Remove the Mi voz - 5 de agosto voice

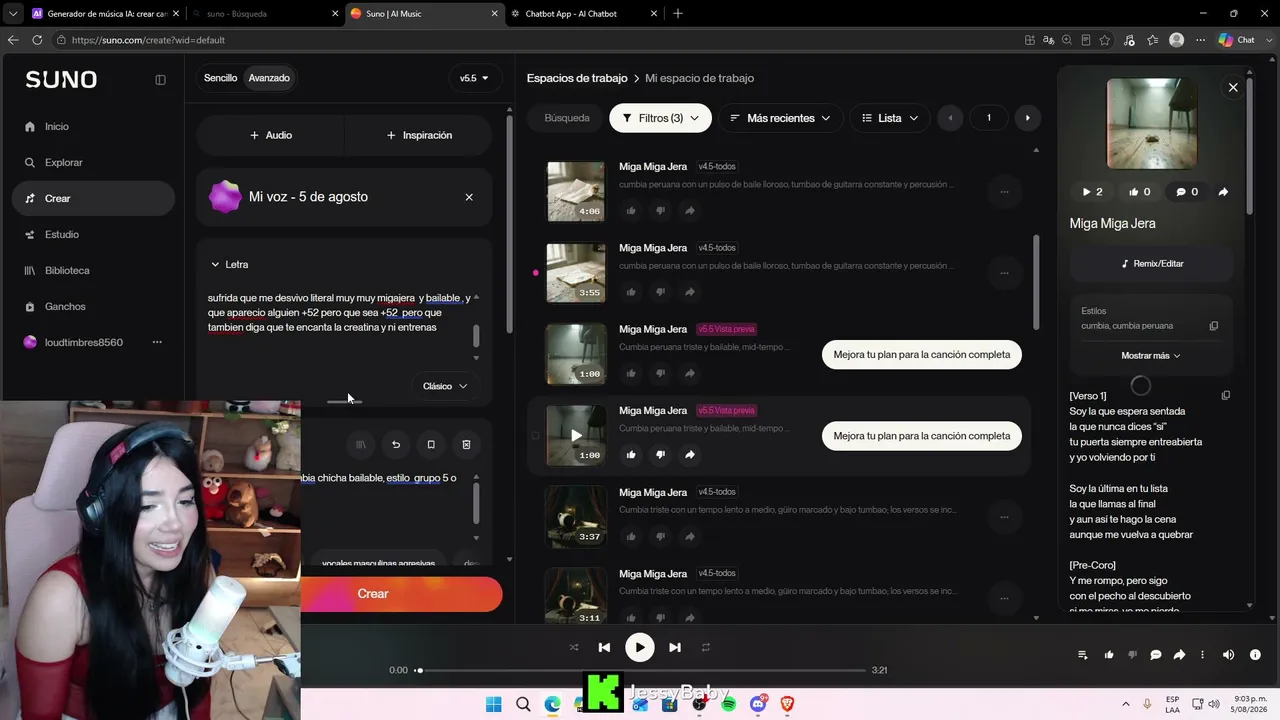coord(469,197)
